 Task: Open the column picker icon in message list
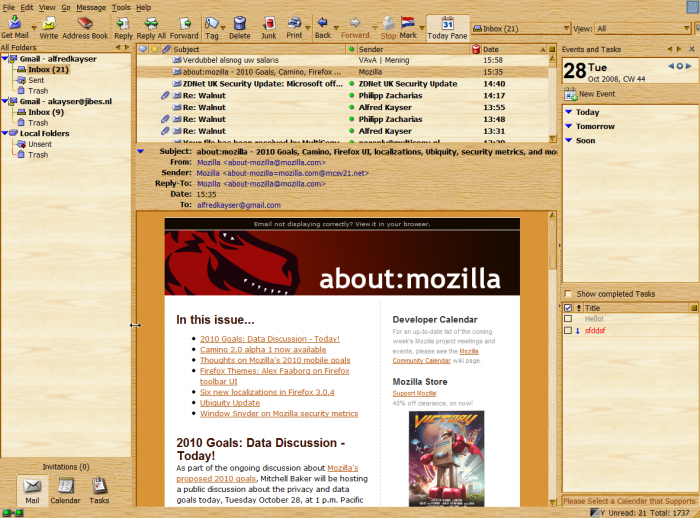pyautogui.click(x=552, y=49)
